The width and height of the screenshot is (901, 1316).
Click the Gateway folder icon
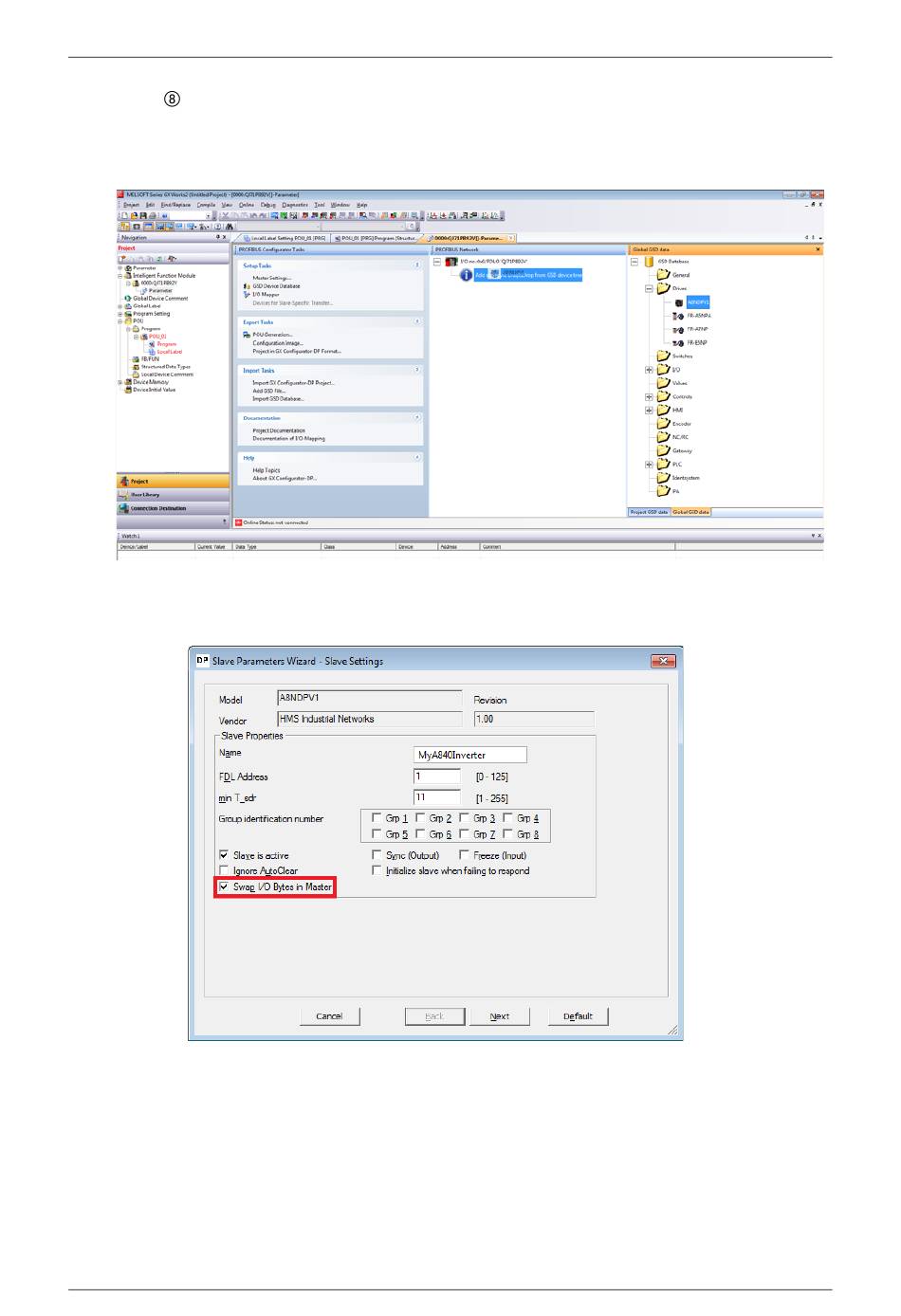click(x=664, y=450)
